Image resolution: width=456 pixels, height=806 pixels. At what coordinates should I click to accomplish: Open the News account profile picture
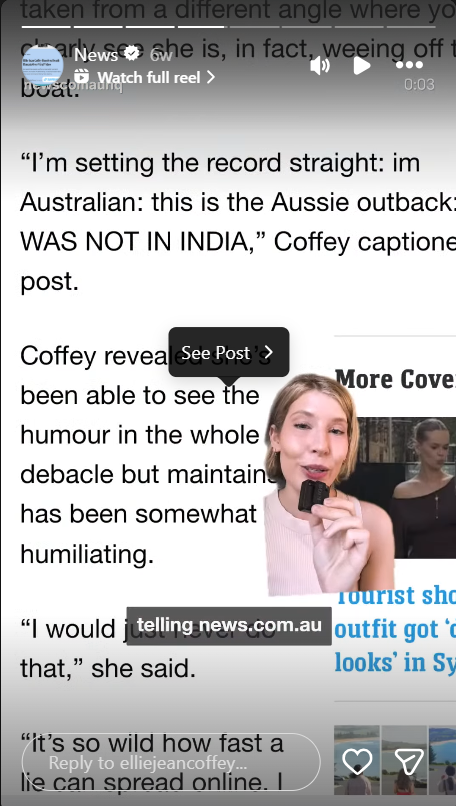pos(43,66)
